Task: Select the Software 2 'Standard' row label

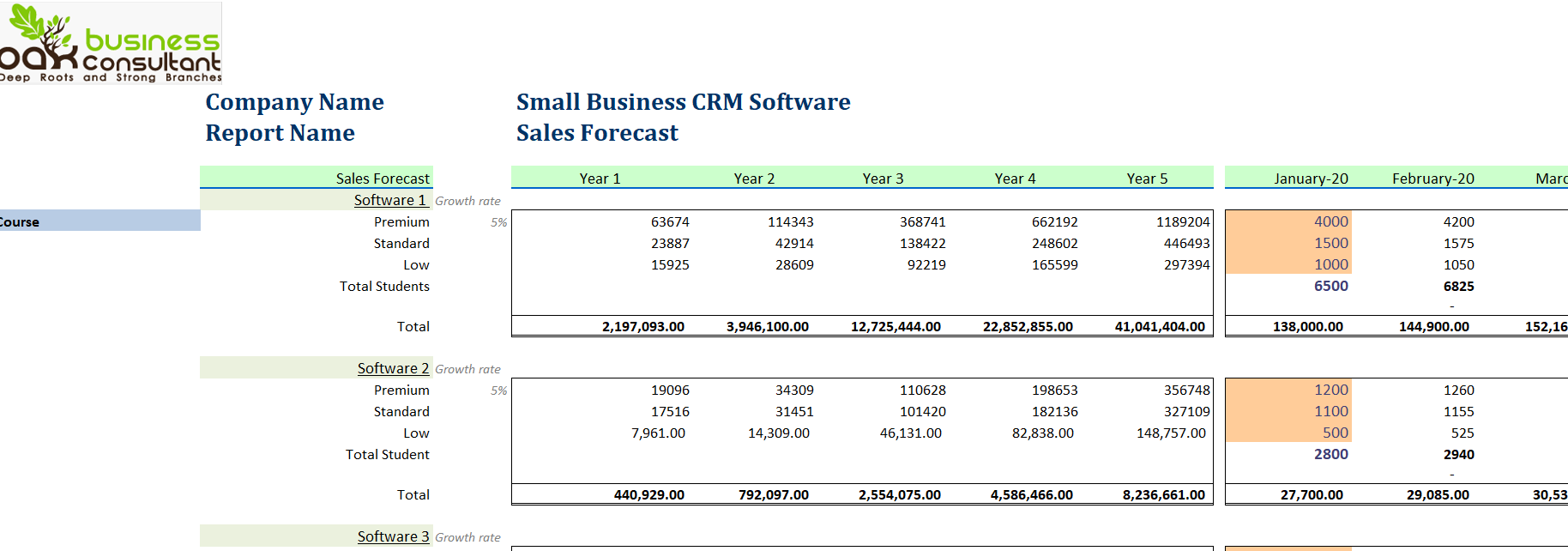Action: (401, 411)
